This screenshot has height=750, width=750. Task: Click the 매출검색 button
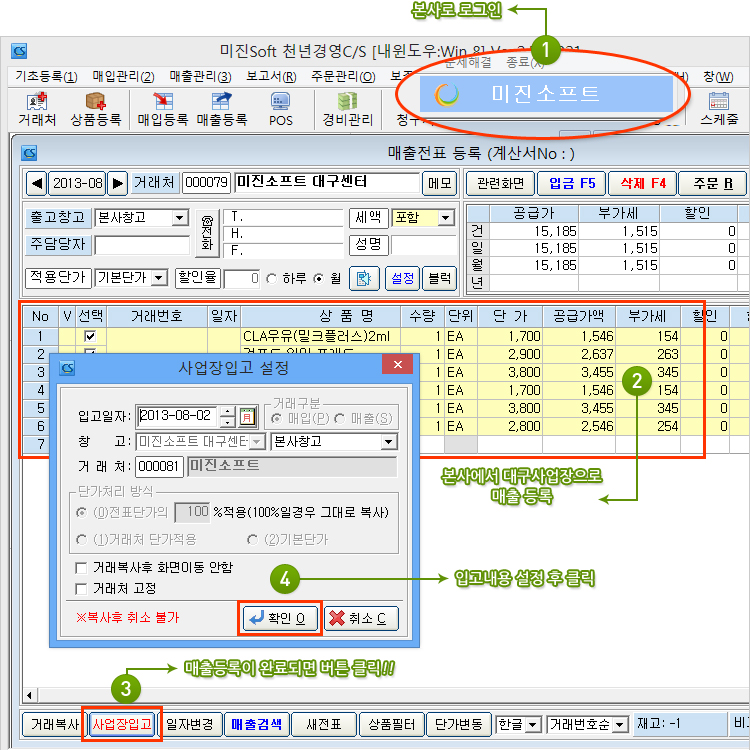click(256, 724)
